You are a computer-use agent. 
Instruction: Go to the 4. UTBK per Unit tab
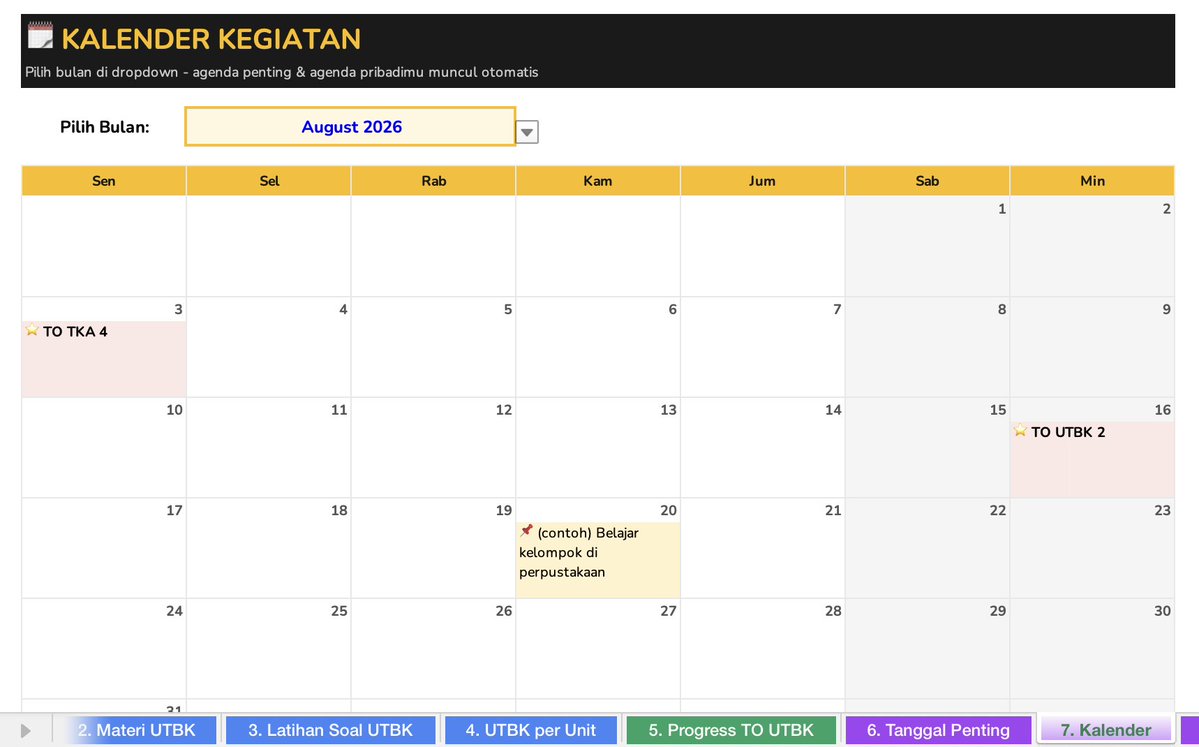[x=531, y=730]
